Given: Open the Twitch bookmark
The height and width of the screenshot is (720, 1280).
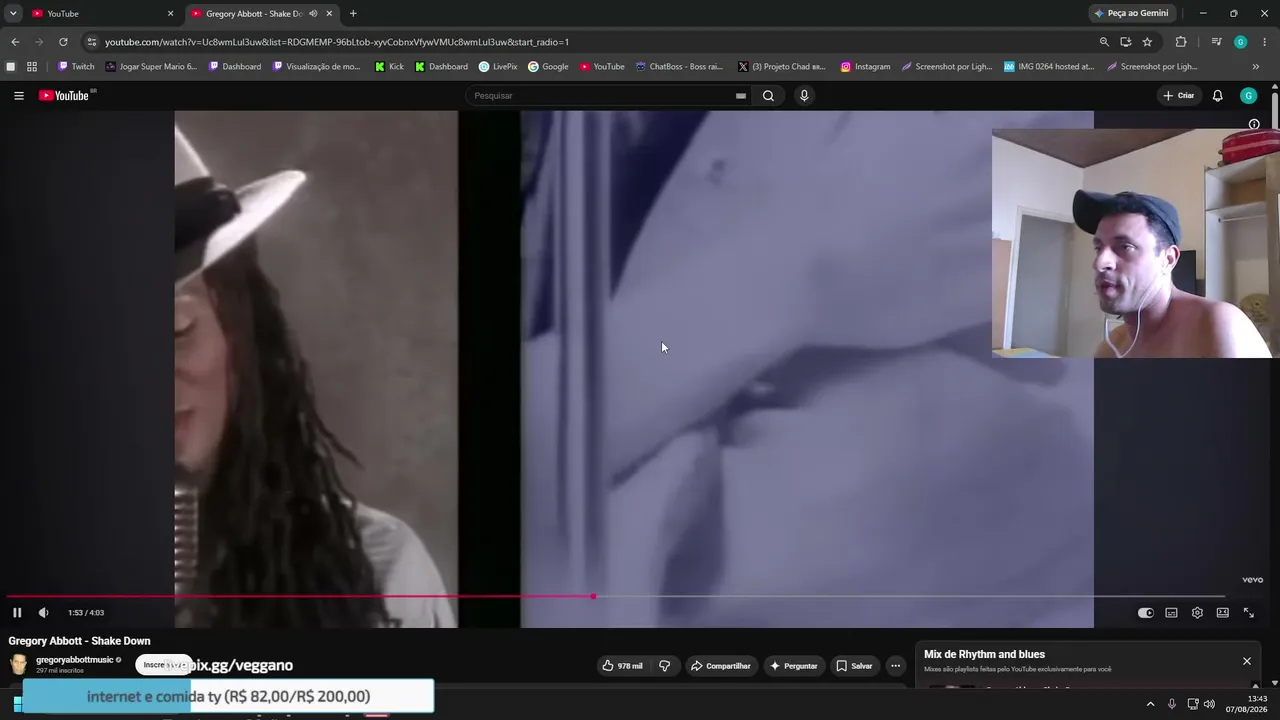Looking at the screenshot, I should [x=76, y=67].
